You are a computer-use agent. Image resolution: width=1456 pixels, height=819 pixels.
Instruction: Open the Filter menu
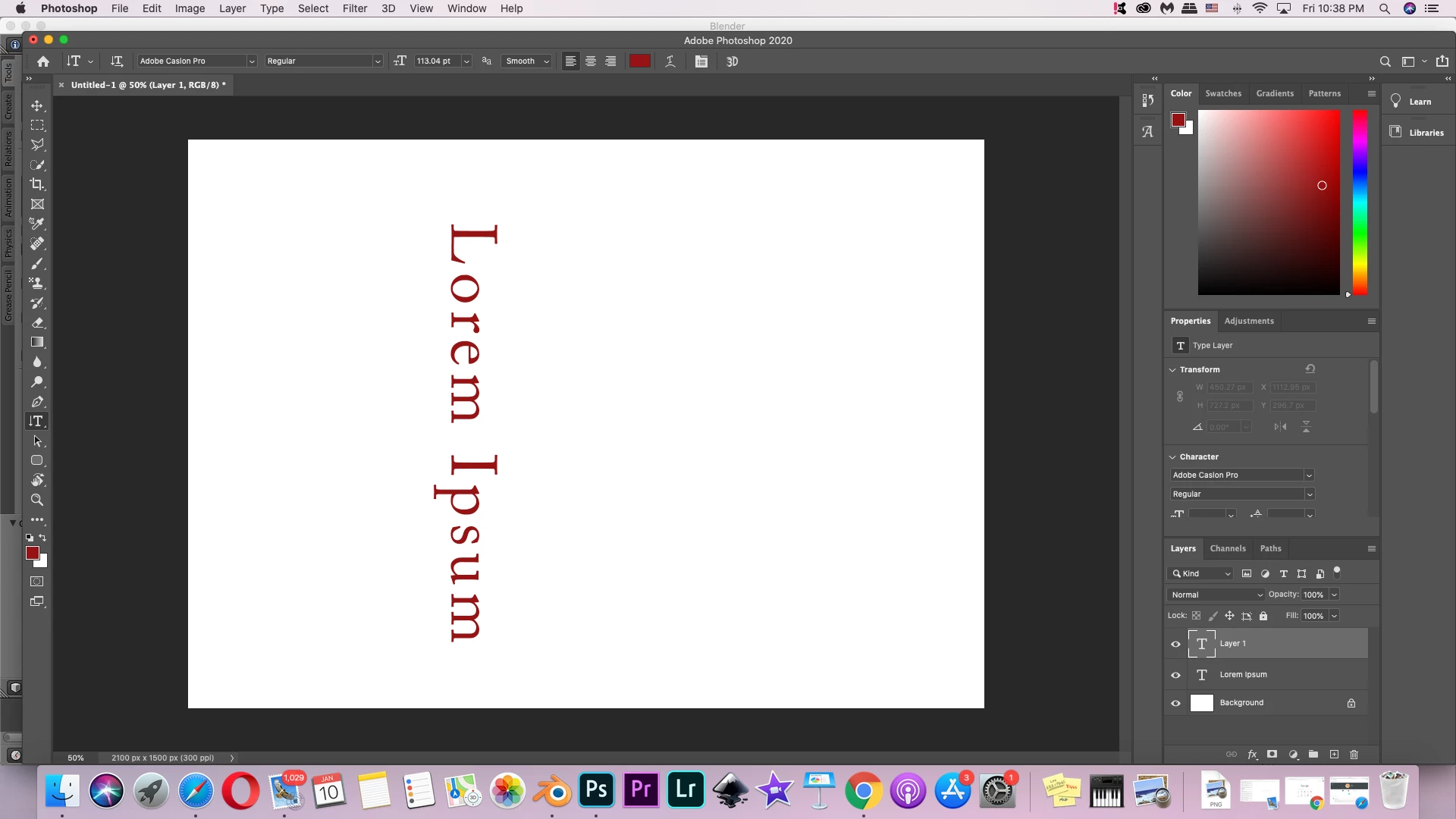[354, 8]
